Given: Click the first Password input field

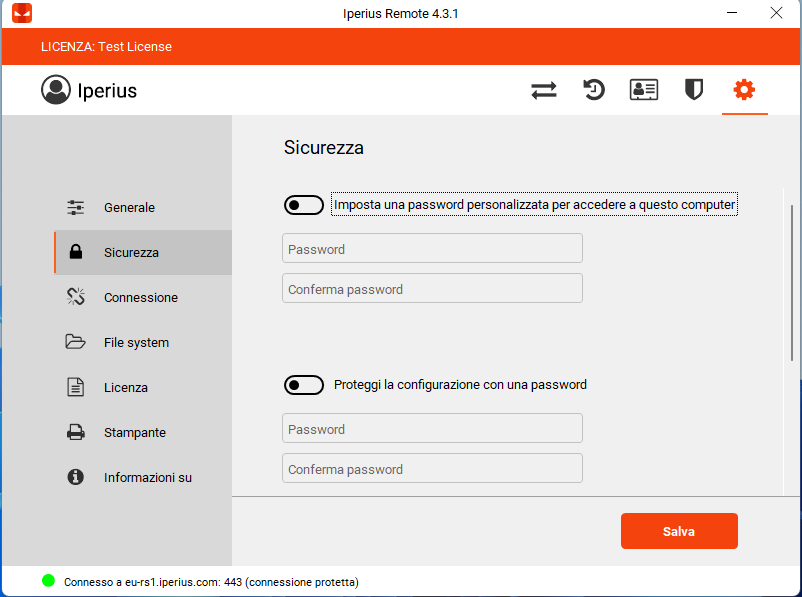Looking at the screenshot, I should (x=432, y=249).
